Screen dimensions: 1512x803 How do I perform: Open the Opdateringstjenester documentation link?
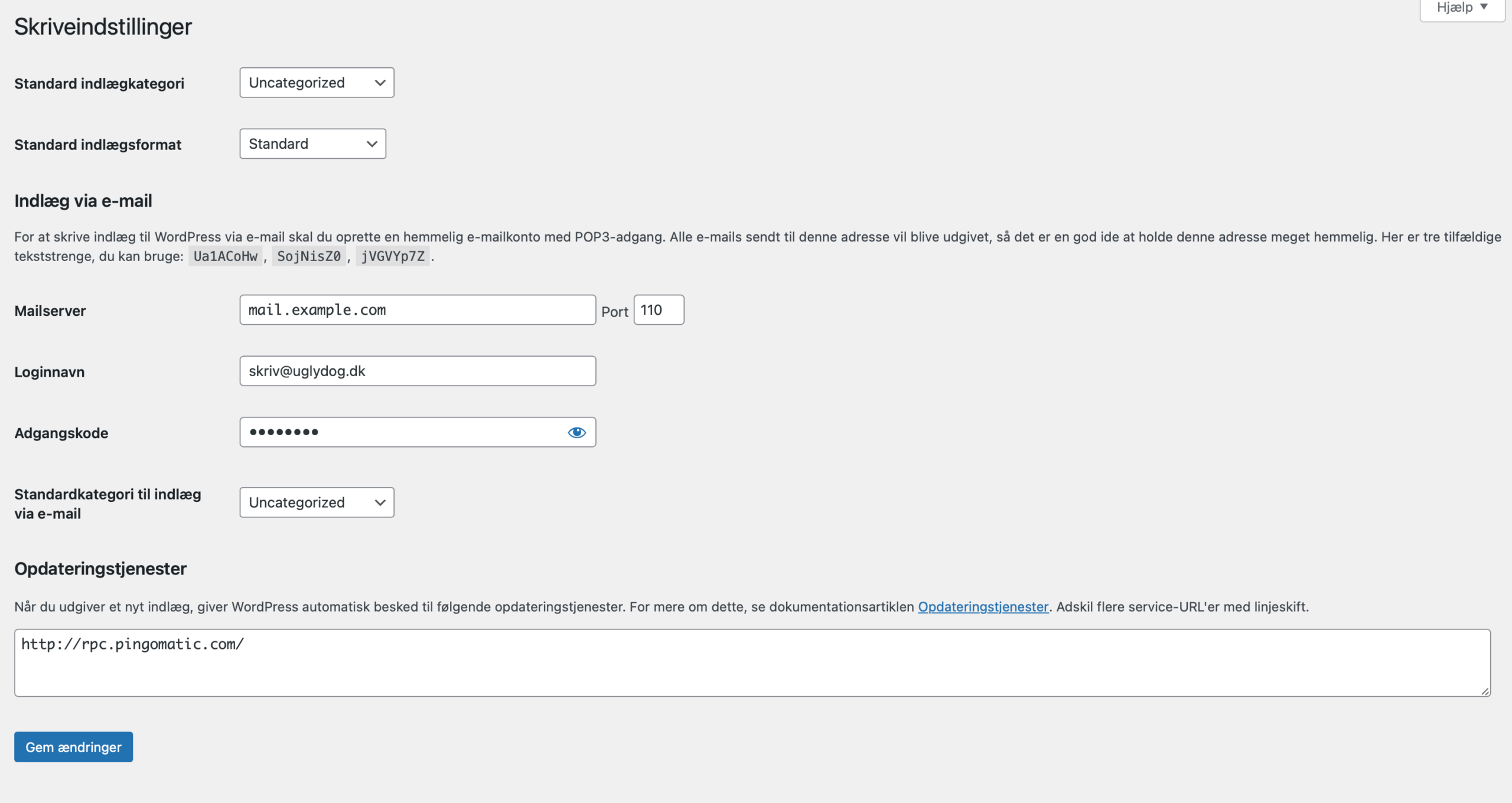(983, 606)
